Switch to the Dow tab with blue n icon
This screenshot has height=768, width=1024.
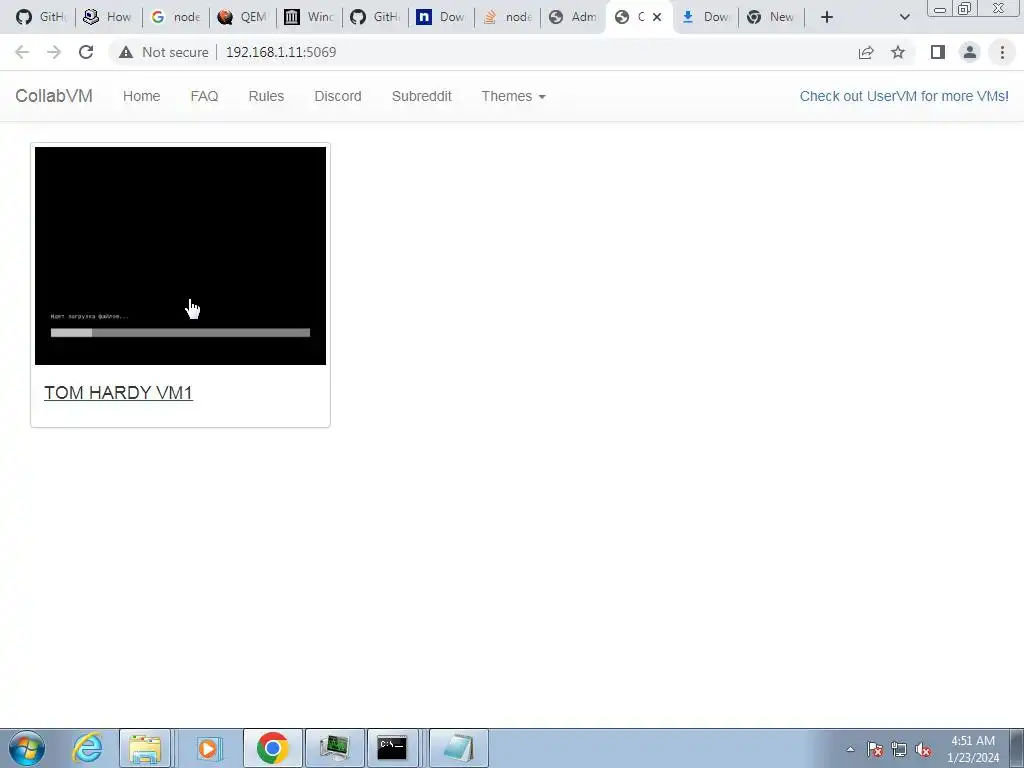click(441, 17)
